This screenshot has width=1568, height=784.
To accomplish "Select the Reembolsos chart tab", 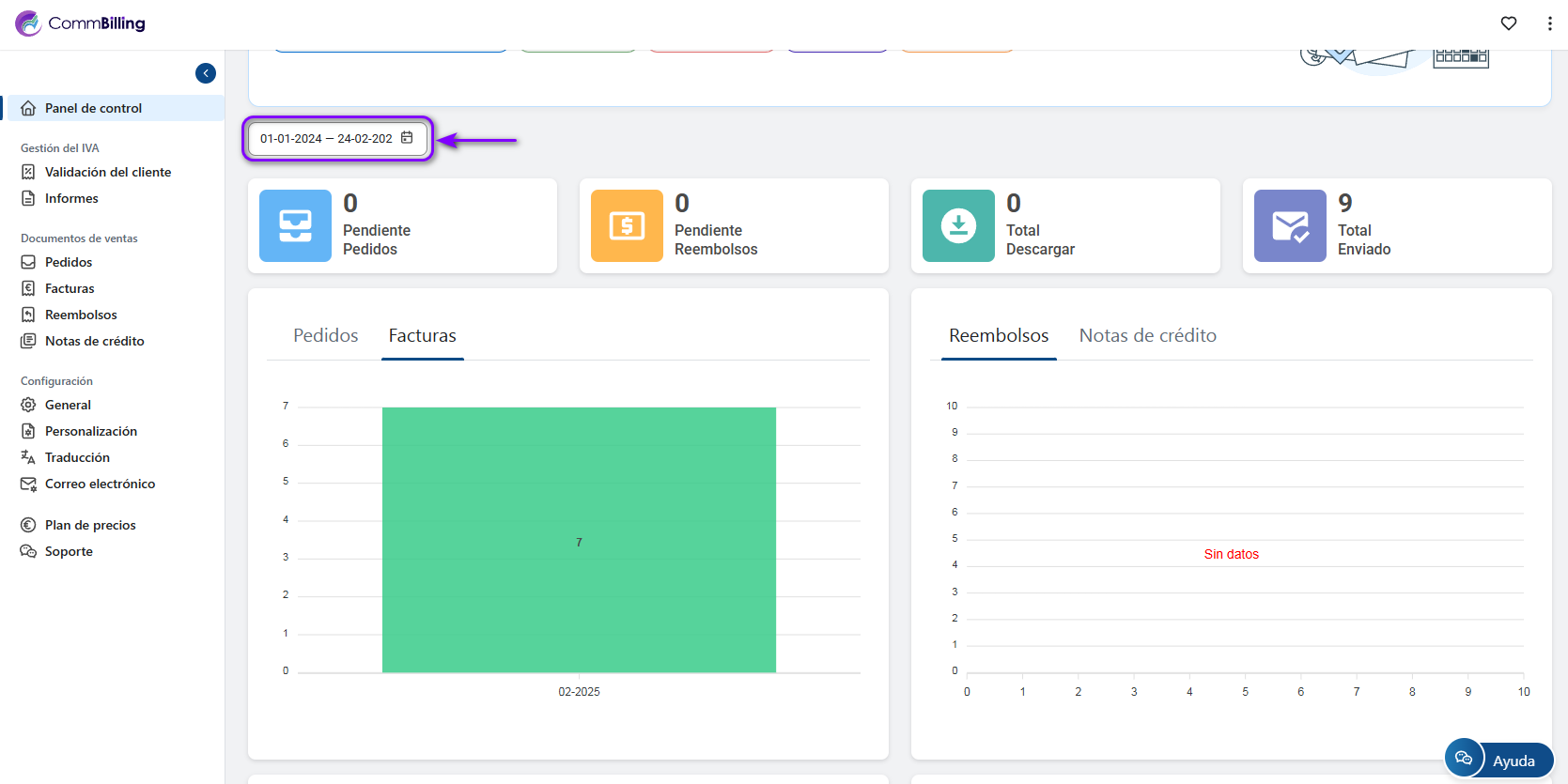I will point(998,336).
